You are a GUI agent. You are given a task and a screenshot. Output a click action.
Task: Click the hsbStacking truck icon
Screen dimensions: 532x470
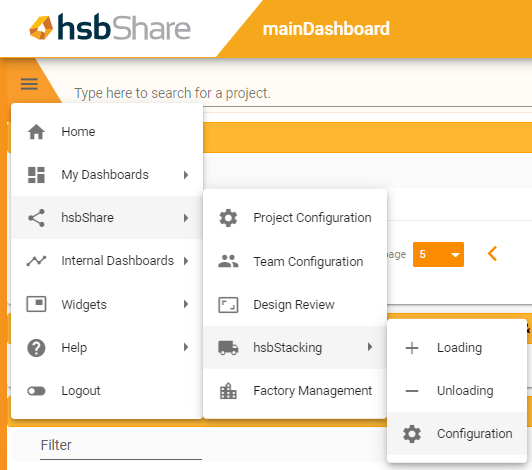pyautogui.click(x=228, y=348)
